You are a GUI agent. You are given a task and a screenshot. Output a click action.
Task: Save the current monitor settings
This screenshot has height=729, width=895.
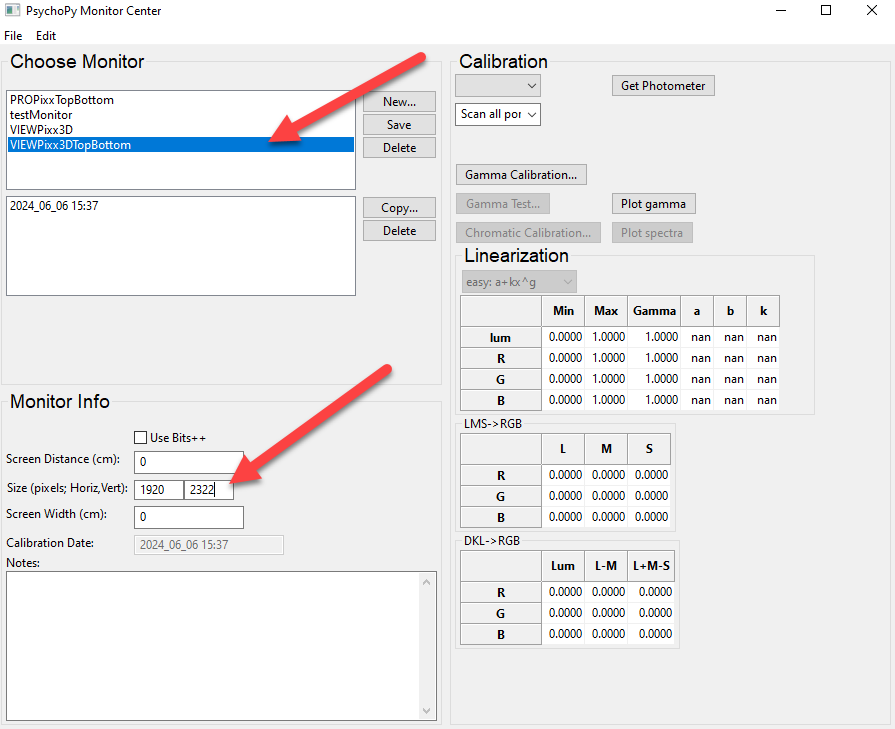(x=398, y=125)
